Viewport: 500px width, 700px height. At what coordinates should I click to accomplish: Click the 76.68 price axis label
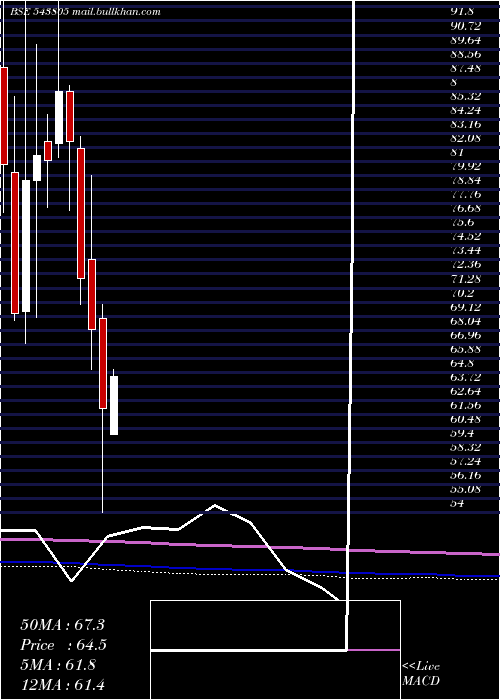465,208
